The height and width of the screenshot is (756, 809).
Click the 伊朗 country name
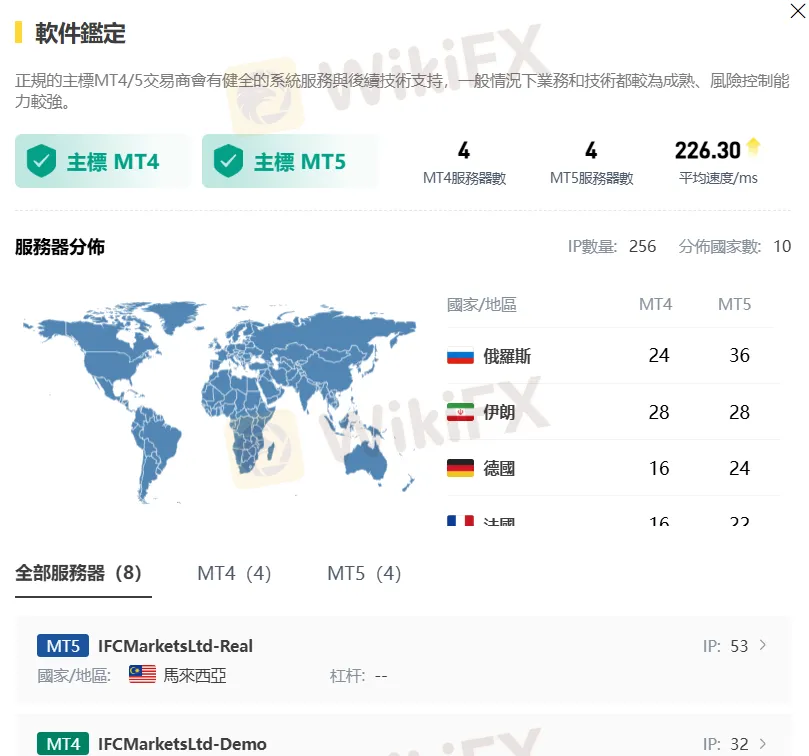[x=499, y=412]
